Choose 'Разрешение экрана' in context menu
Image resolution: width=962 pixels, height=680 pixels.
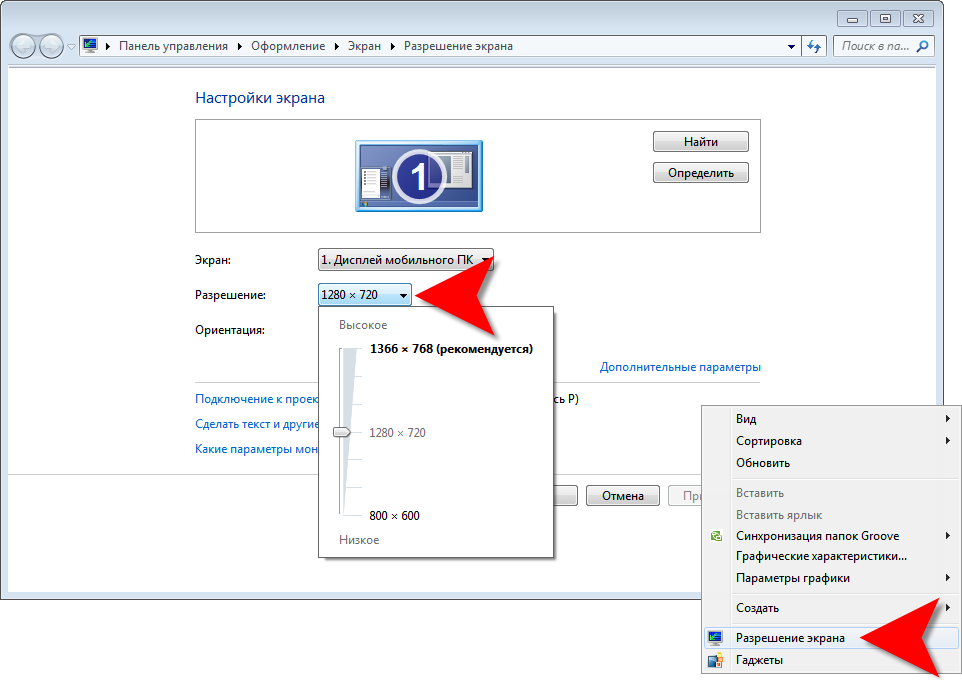coord(831,638)
